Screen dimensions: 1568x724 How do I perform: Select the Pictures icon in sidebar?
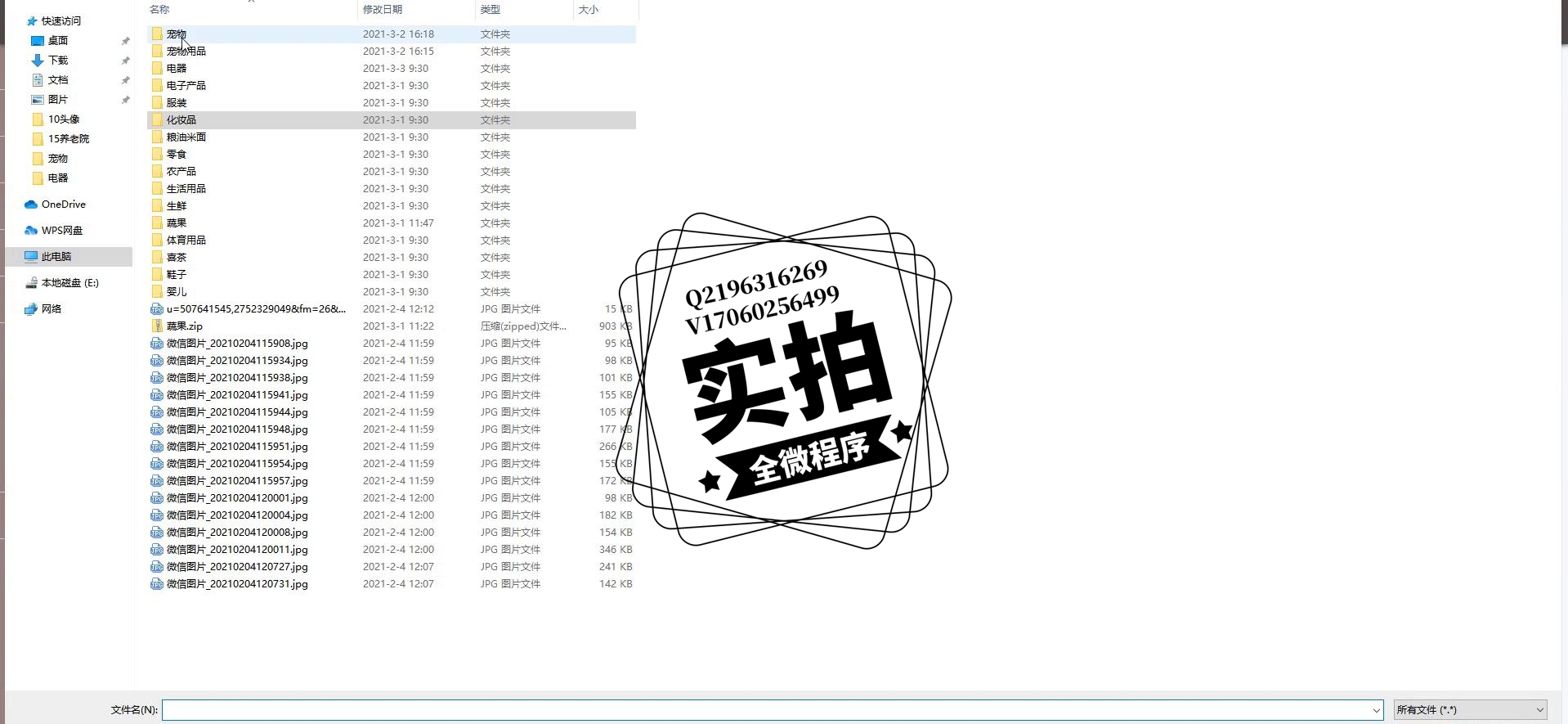[37, 100]
